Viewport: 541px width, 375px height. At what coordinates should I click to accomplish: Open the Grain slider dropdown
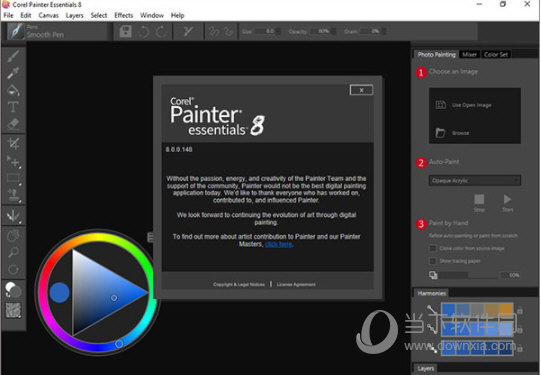click(383, 31)
